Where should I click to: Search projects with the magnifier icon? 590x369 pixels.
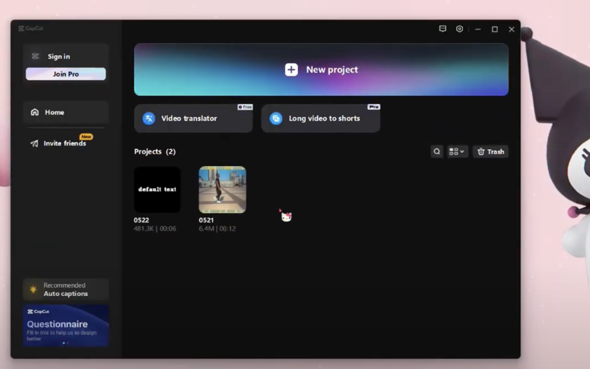437,152
